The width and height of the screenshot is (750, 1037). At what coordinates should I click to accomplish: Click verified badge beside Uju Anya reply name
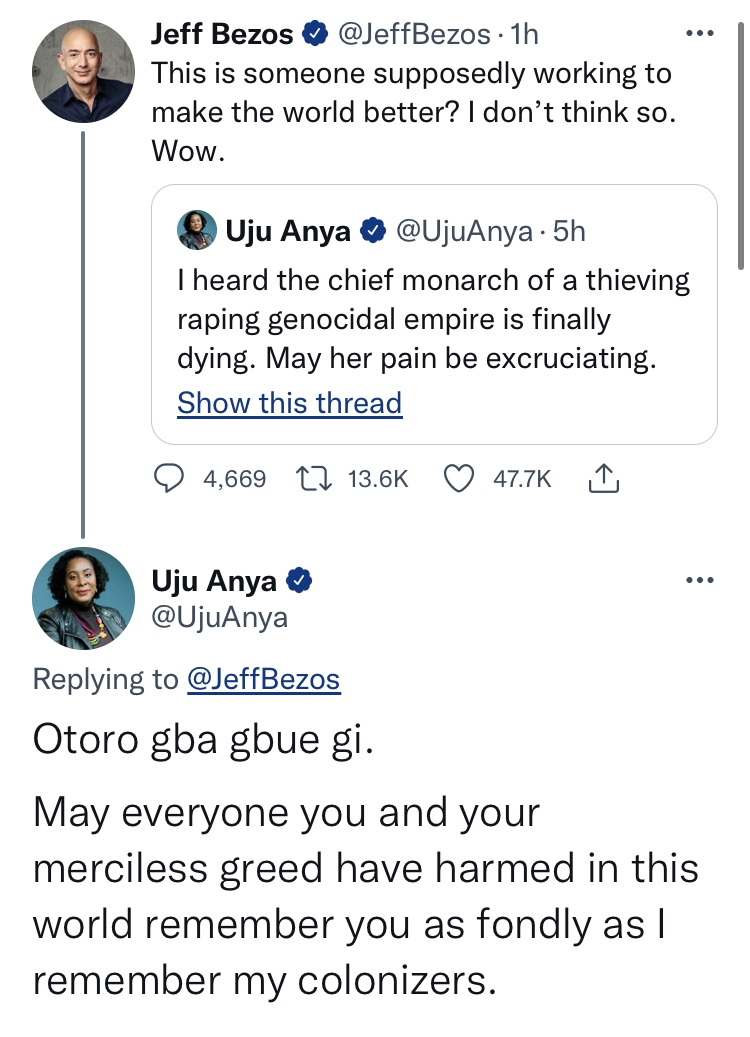(300, 580)
